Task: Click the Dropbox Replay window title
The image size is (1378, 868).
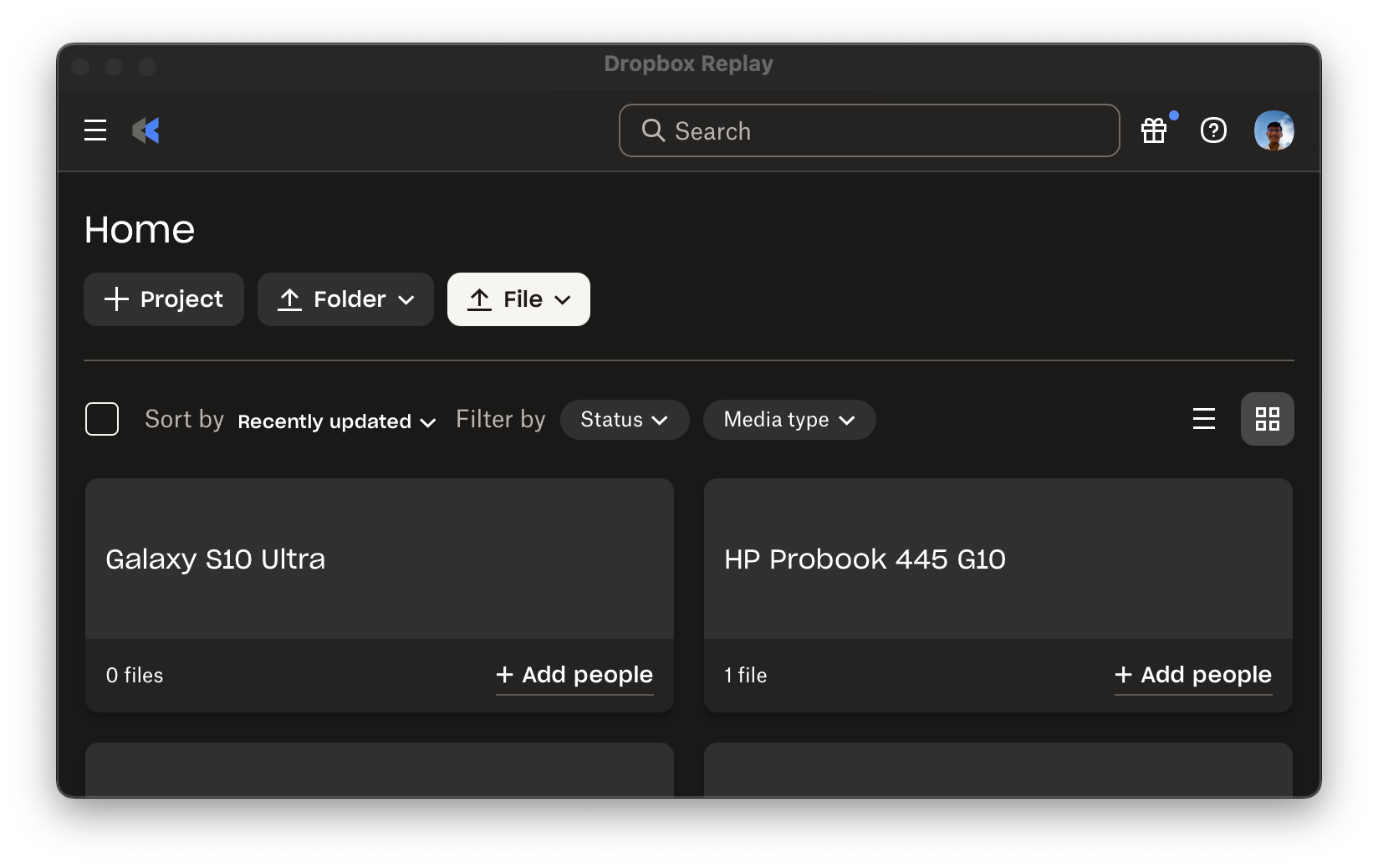Action: tap(688, 64)
